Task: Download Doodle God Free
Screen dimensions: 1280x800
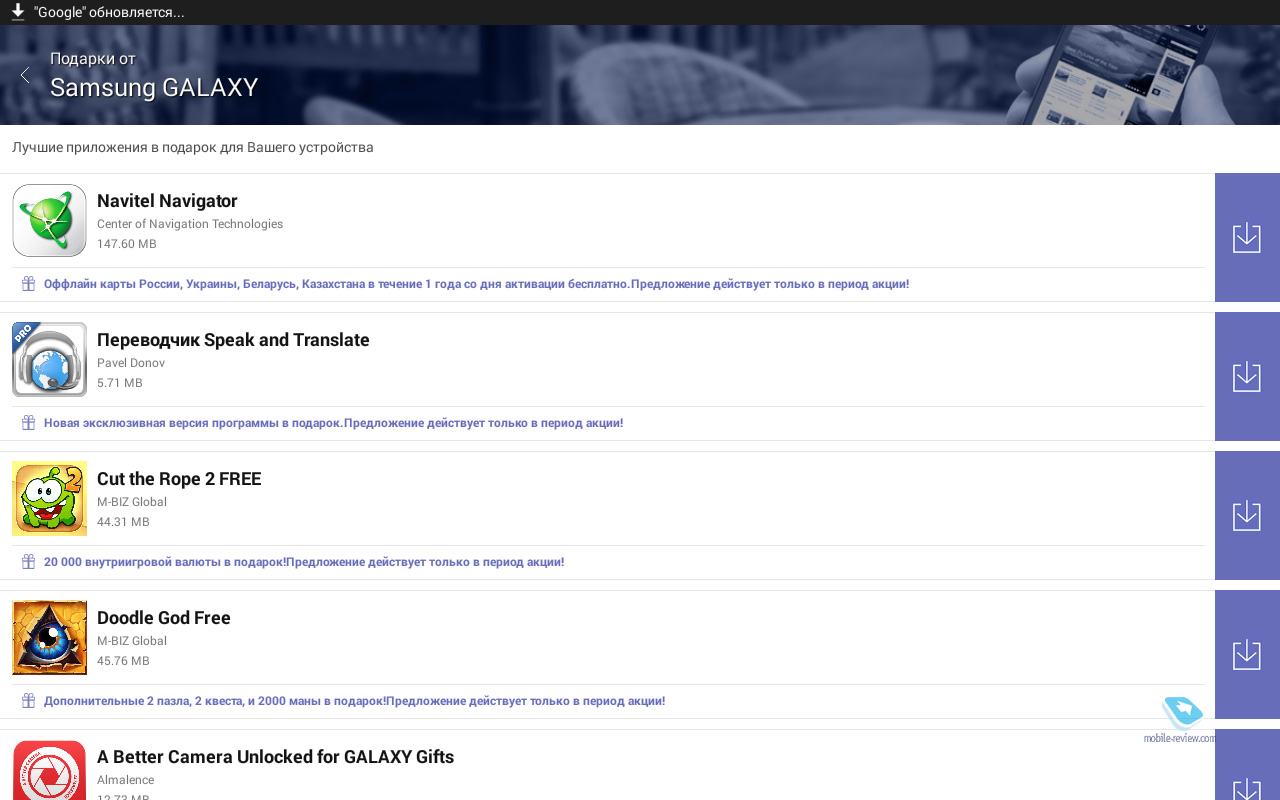Action: [x=1247, y=654]
